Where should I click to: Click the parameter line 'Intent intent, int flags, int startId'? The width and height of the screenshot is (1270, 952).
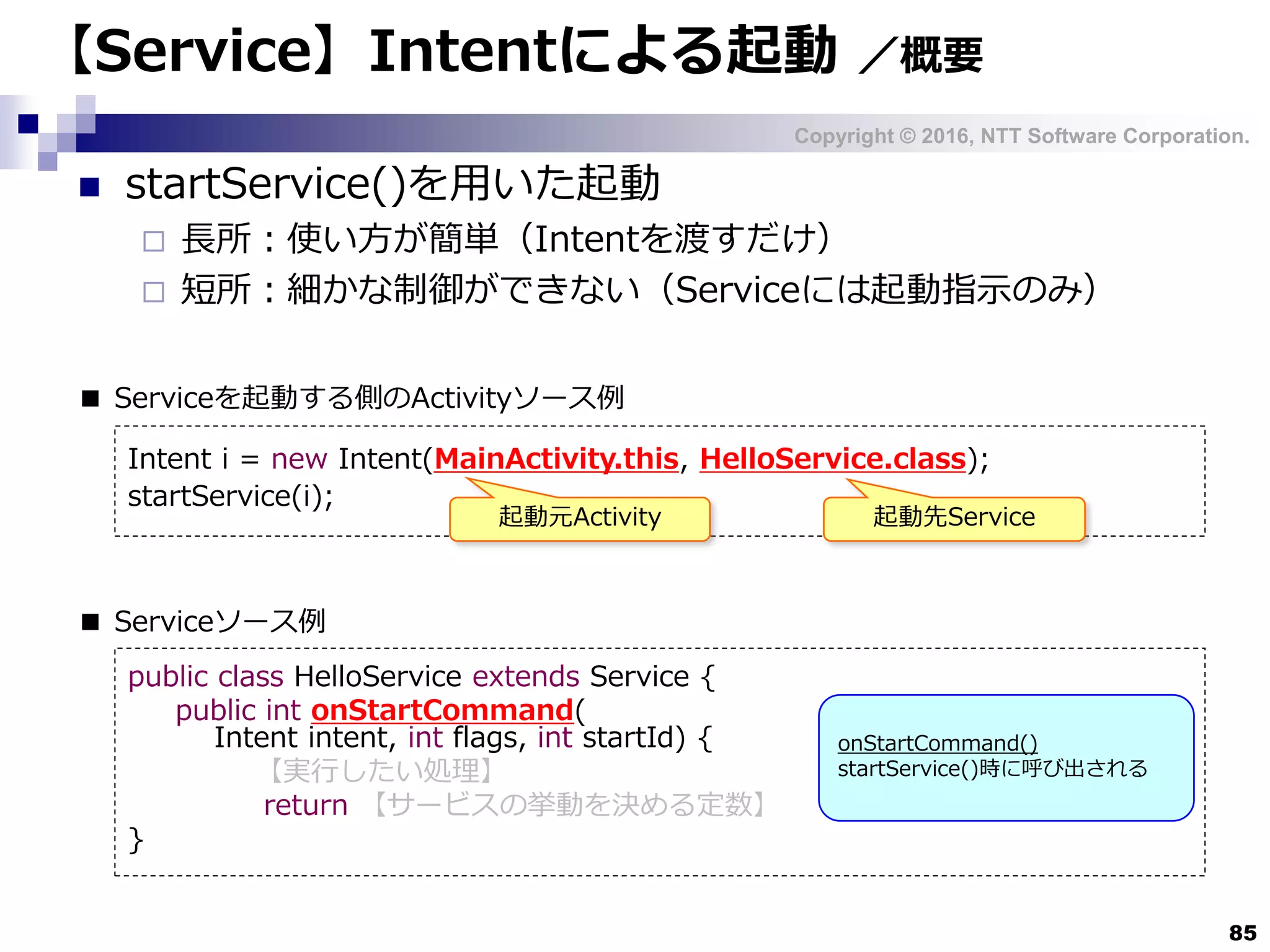tap(450, 738)
